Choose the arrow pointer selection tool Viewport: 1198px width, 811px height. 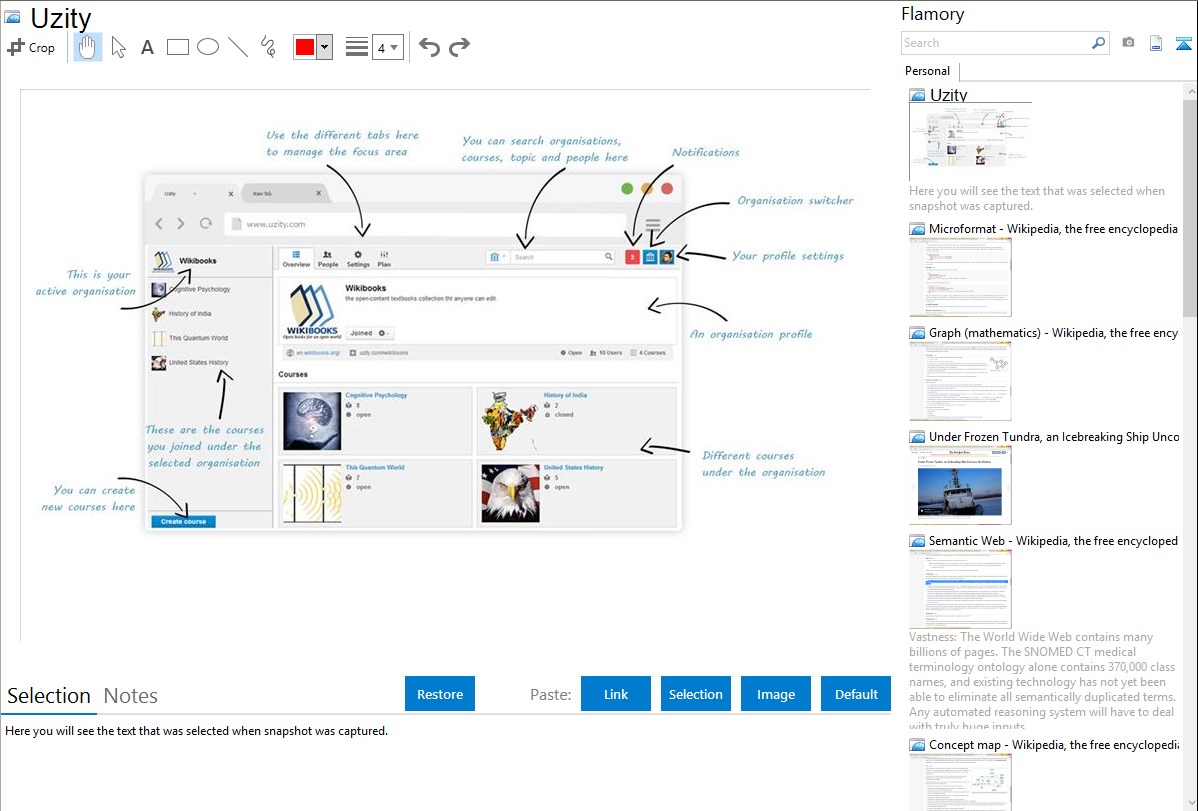click(118, 47)
